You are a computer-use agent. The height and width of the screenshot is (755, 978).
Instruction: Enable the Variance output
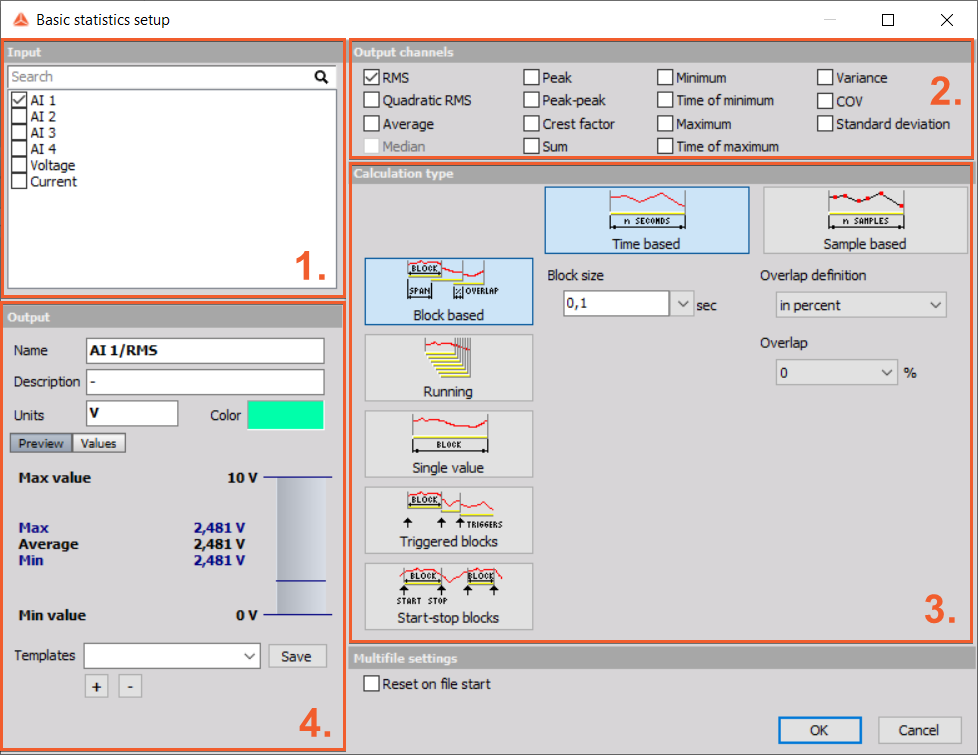tap(825, 77)
